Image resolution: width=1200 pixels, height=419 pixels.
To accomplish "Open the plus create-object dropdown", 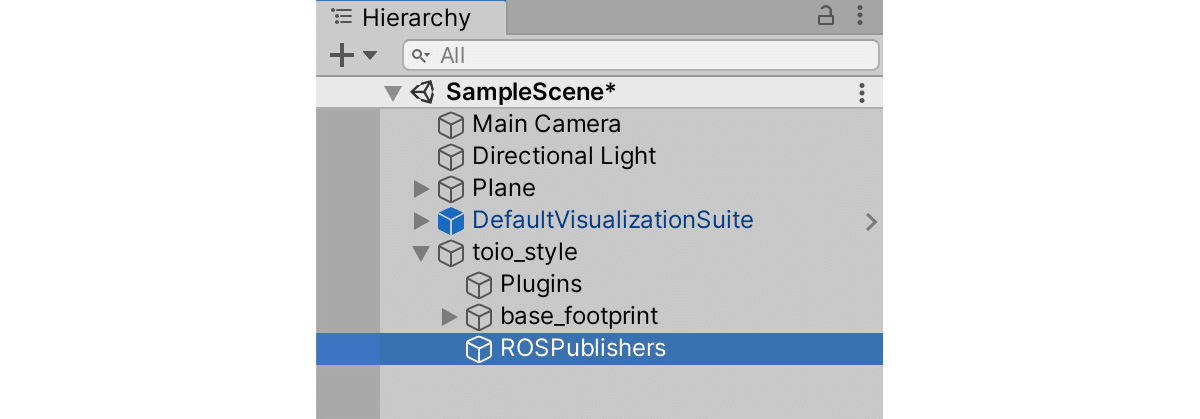I will [x=353, y=55].
